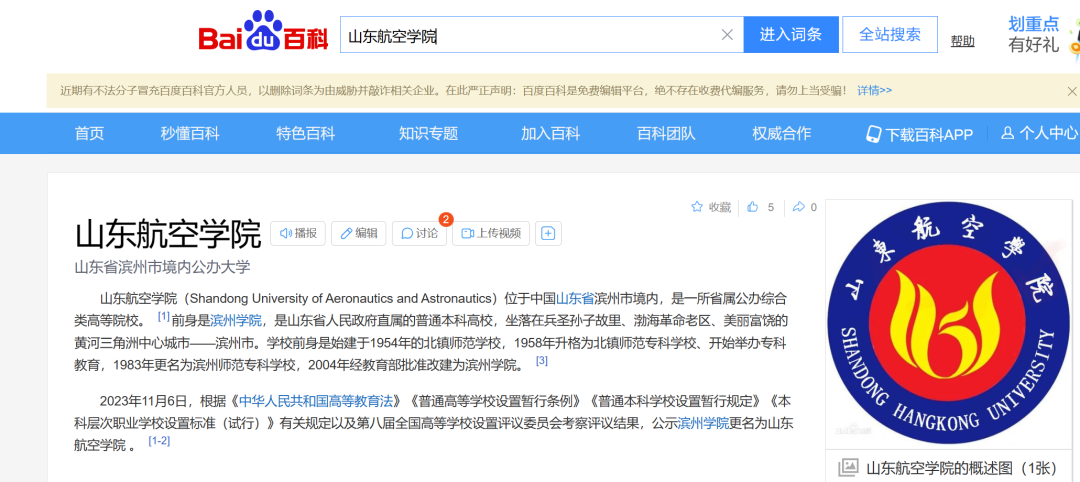Image resolution: width=1080 pixels, height=482 pixels.
Task: Open 详情>> link in the notice banner
Action: (x=874, y=90)
